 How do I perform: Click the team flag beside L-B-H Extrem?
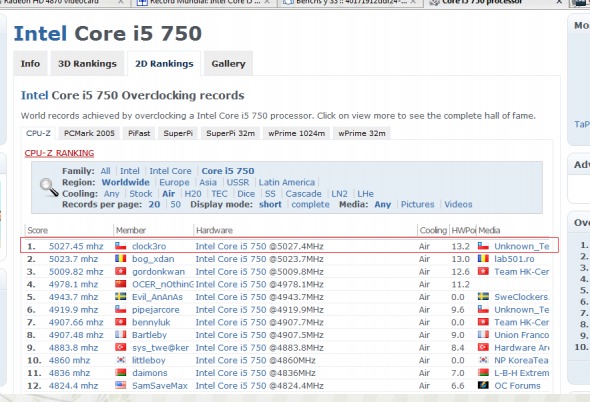coord(483,373)
